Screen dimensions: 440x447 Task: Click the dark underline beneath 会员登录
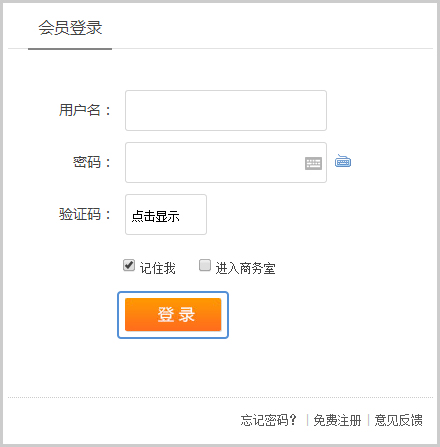(70, 49)
